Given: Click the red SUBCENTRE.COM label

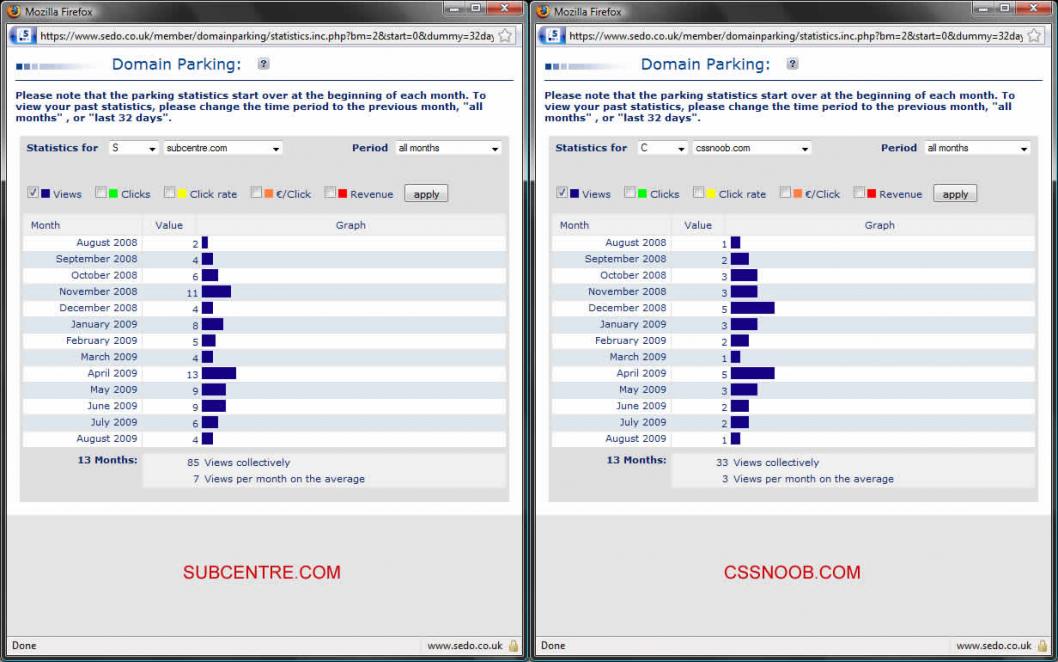Looking at the screenshot, I should (x=262, y=572).
